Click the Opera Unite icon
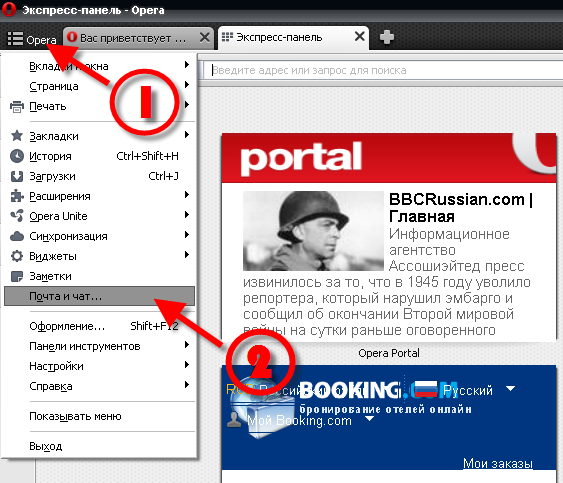 click(17, 216)
